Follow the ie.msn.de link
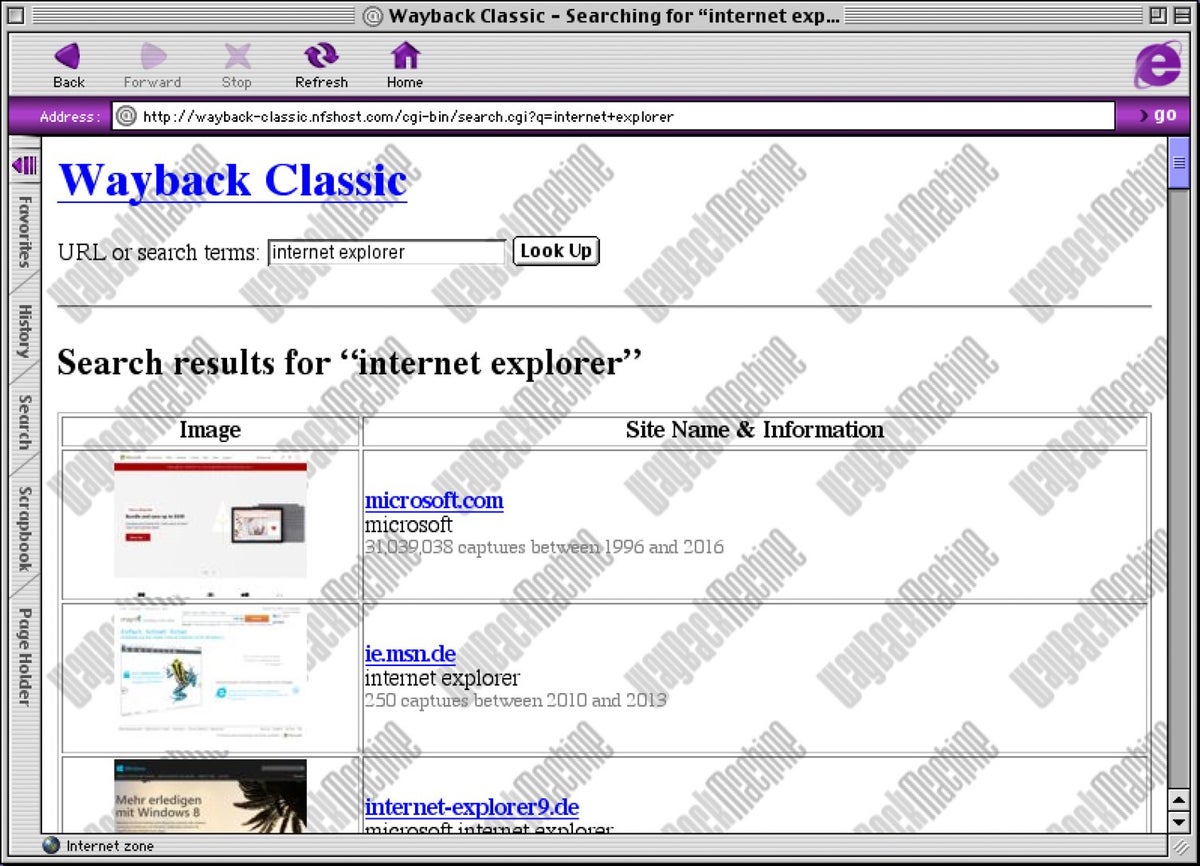Viewport: 1200px width, 866px height. point(410,653)
